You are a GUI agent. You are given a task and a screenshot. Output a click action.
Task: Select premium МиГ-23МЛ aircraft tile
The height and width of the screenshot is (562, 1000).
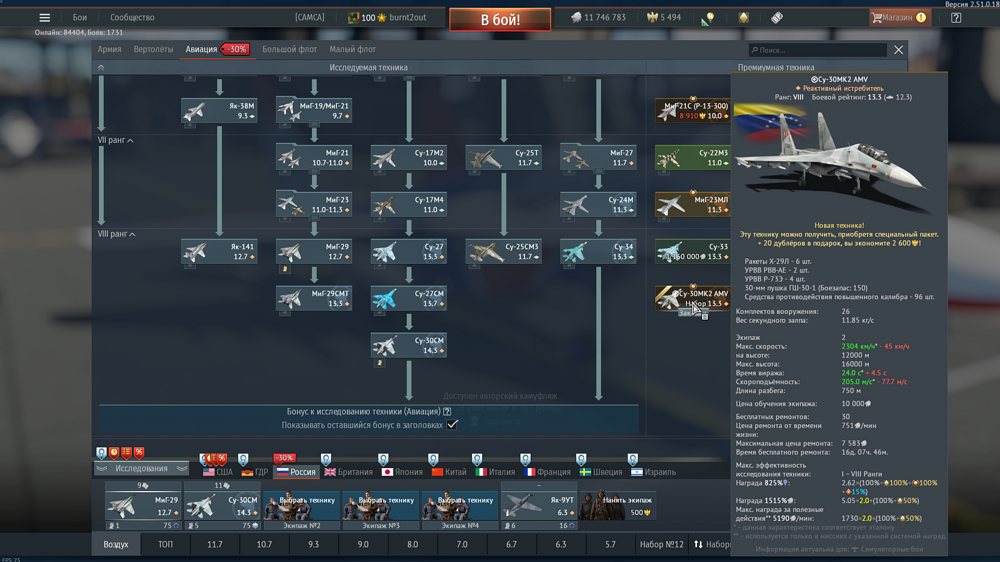point(692,205)
